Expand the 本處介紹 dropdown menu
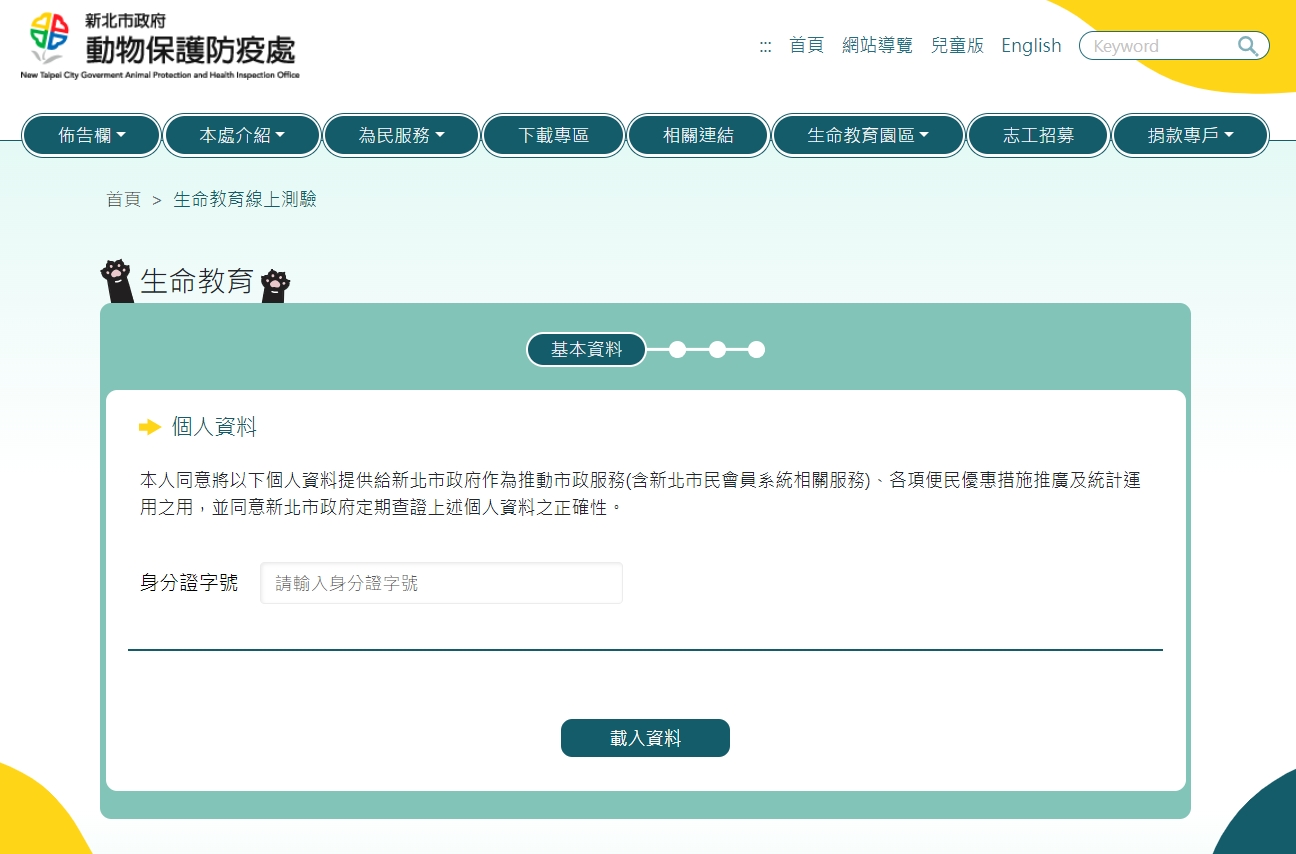The height and width of the screenshot is (854, 1296). (x=242, y=136)
